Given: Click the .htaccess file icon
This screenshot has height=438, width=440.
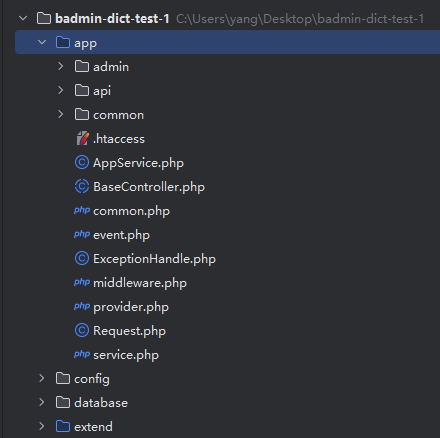Looking at the screenshot, I should (82, 138).
